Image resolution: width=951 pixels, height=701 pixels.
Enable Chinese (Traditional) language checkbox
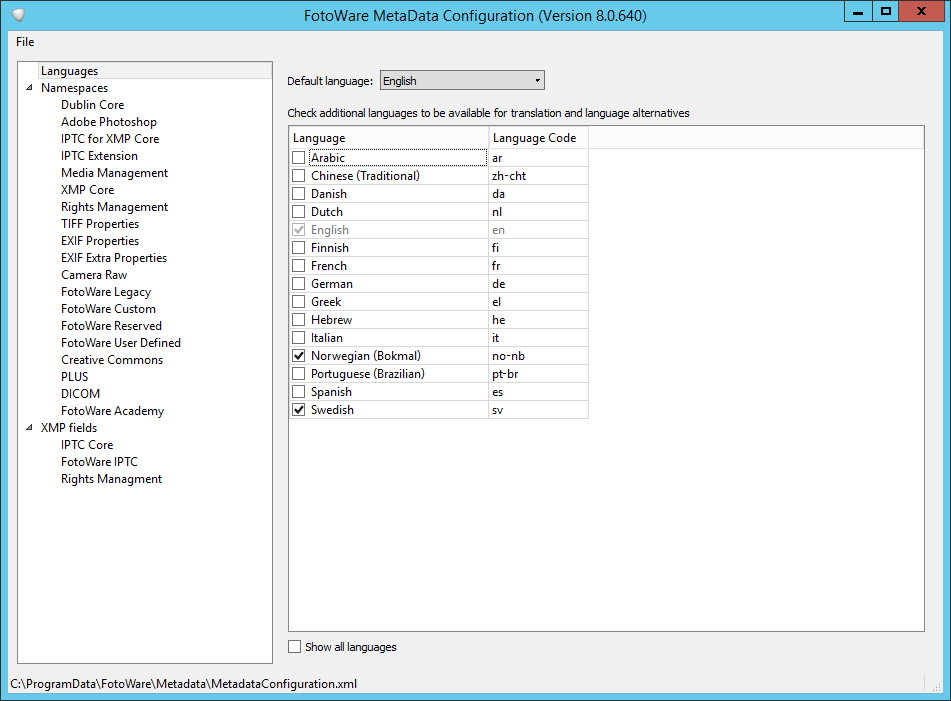click(x=298, y=176)
